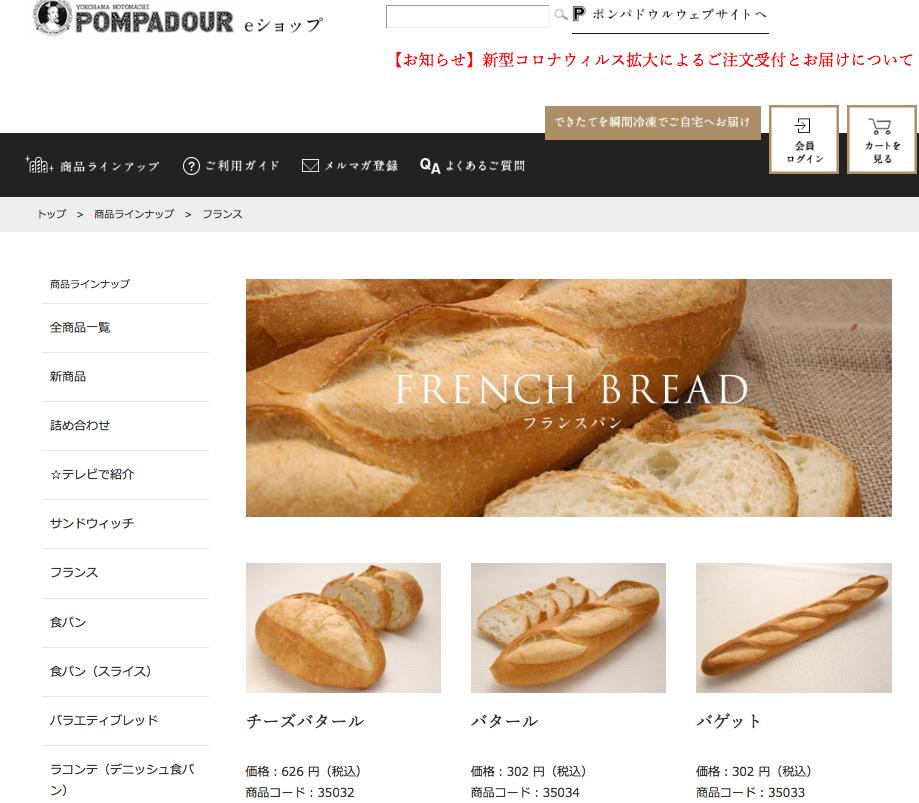
Task: Open member login icon button
Action: click(804, 139)
